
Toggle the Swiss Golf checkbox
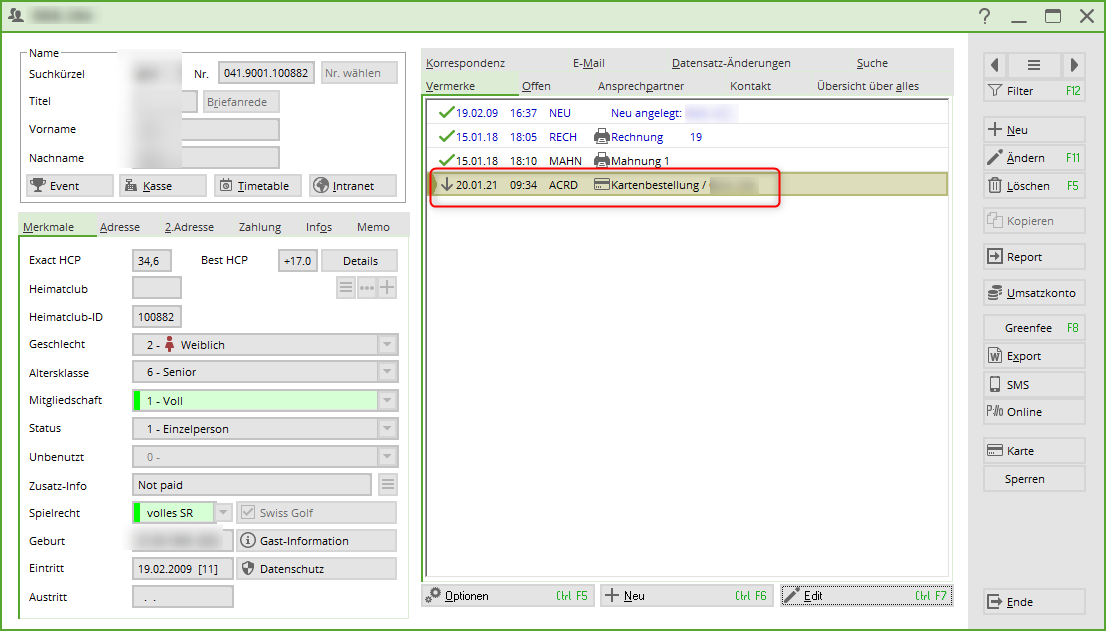tap(247, 513)
